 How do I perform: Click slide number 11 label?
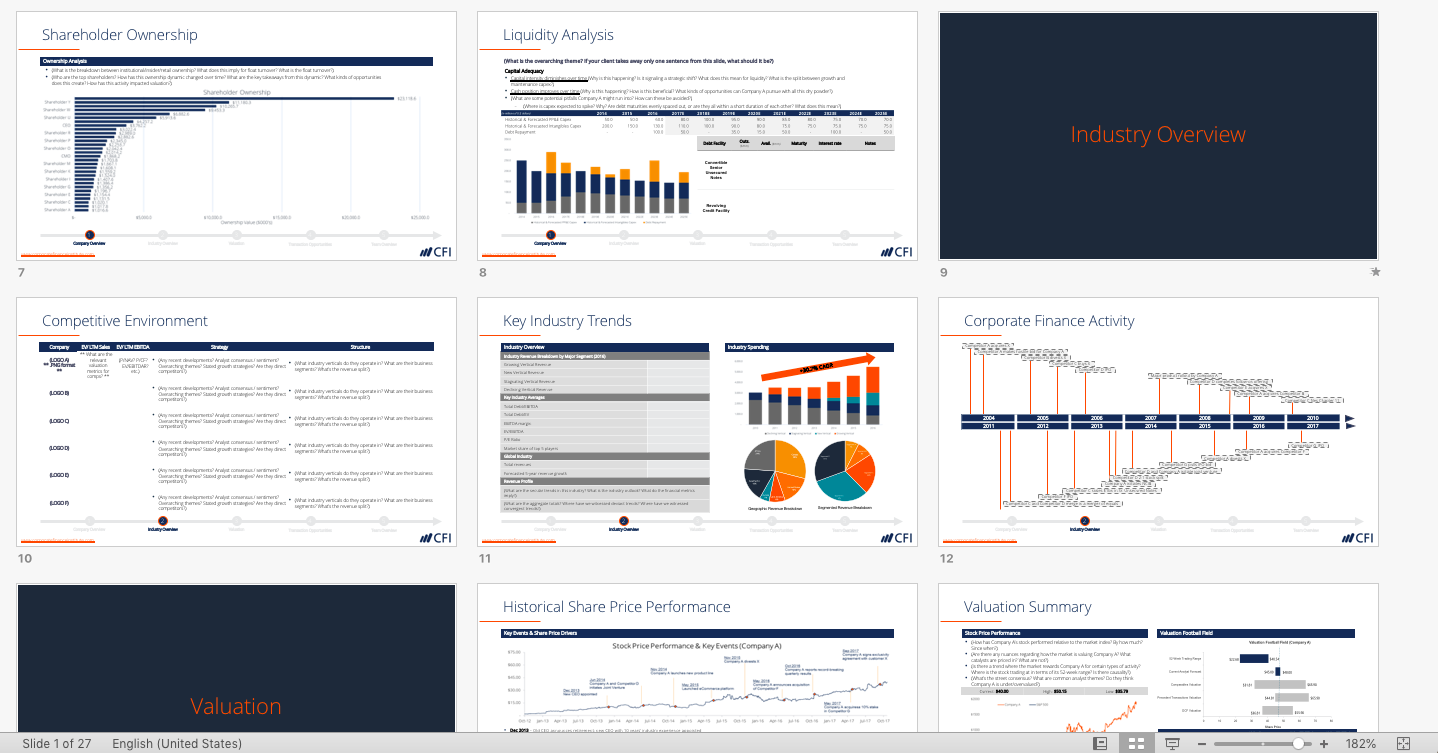pyautogui.click(x=485, y=558)
